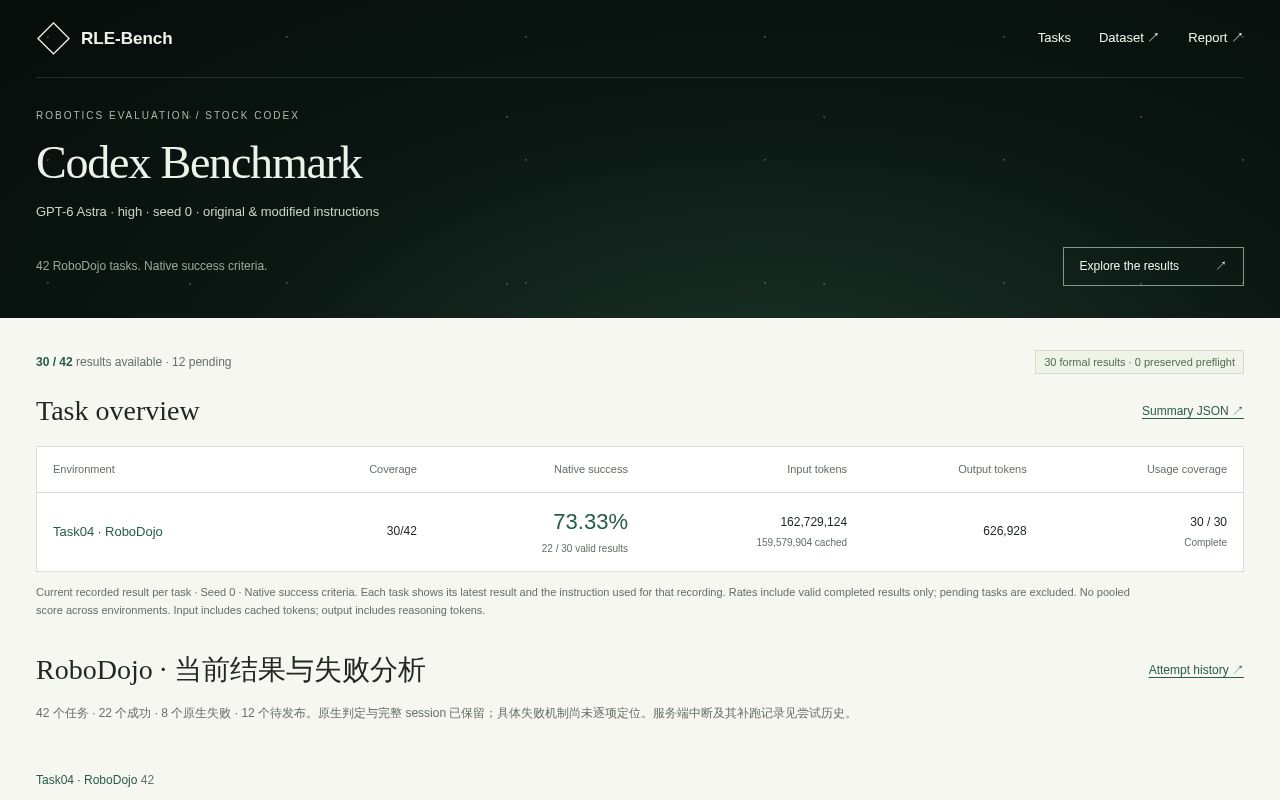This screenshot has height=800, width=1280.
Task: Select the 30/42 coverage cell
Action: coord(402,531)
